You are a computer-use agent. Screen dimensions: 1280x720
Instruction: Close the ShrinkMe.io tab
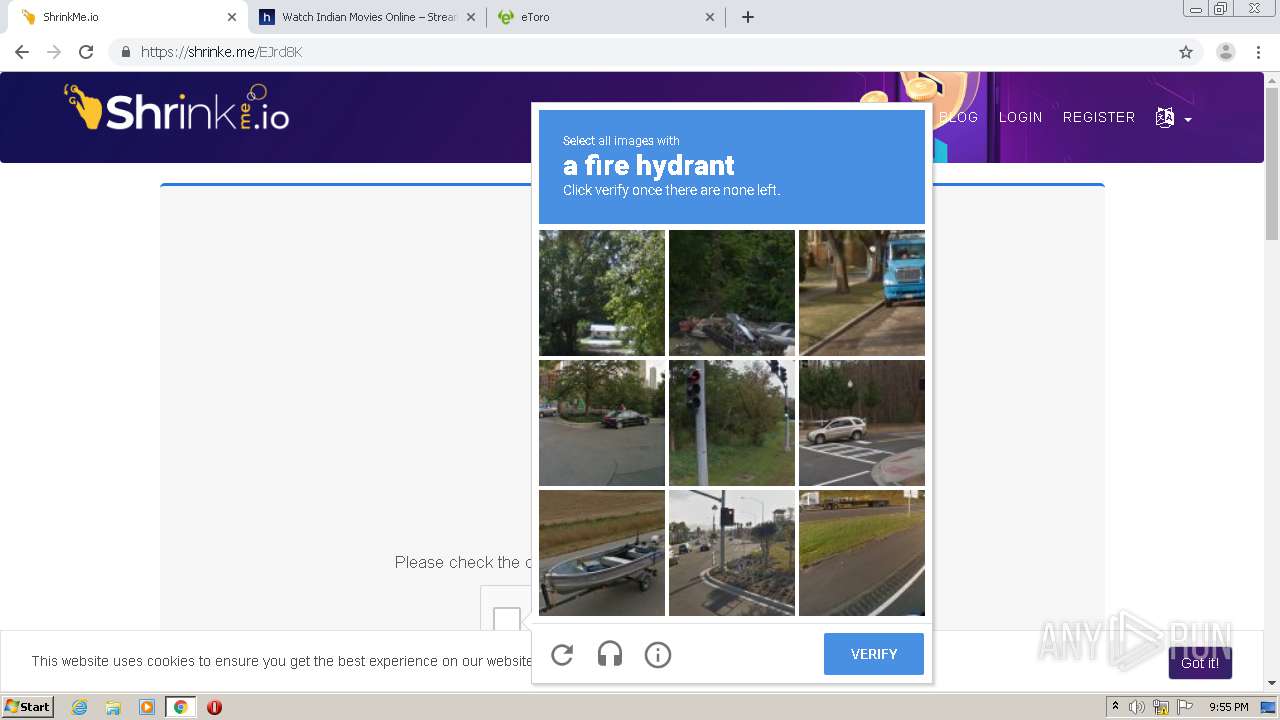(232, 17)
